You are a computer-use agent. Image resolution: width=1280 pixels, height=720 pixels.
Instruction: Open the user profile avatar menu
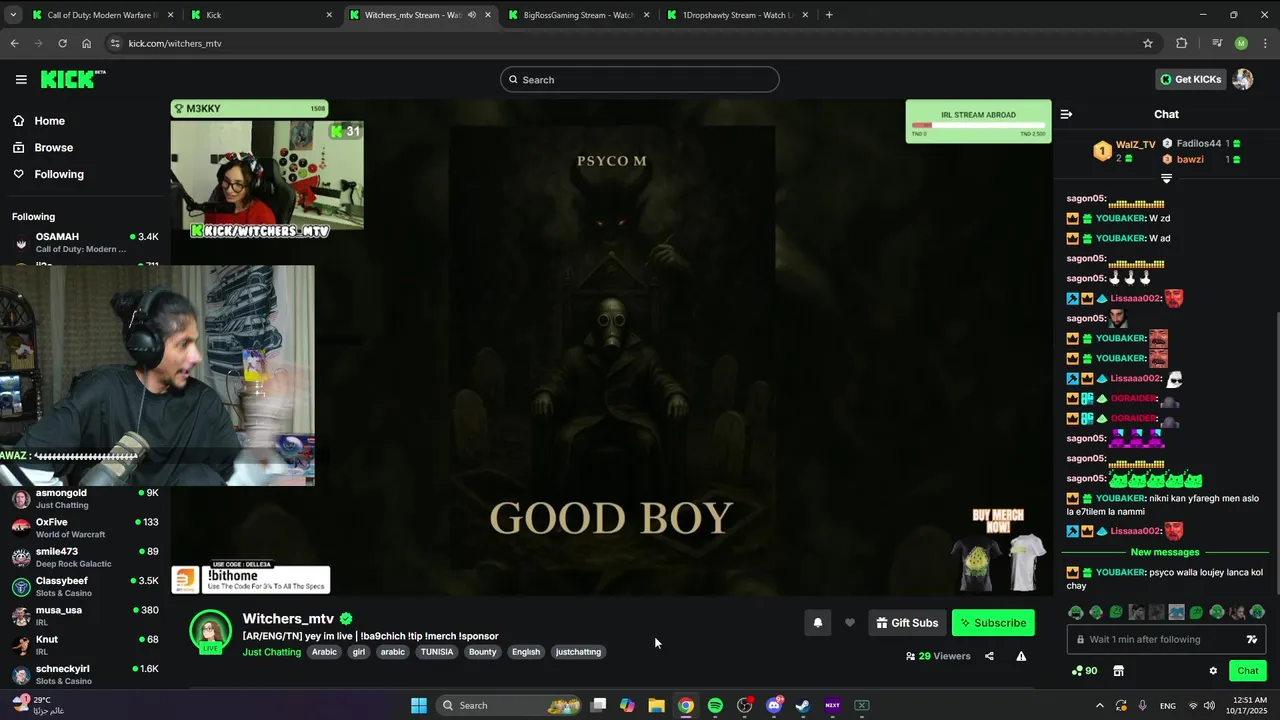[1243, 80]
